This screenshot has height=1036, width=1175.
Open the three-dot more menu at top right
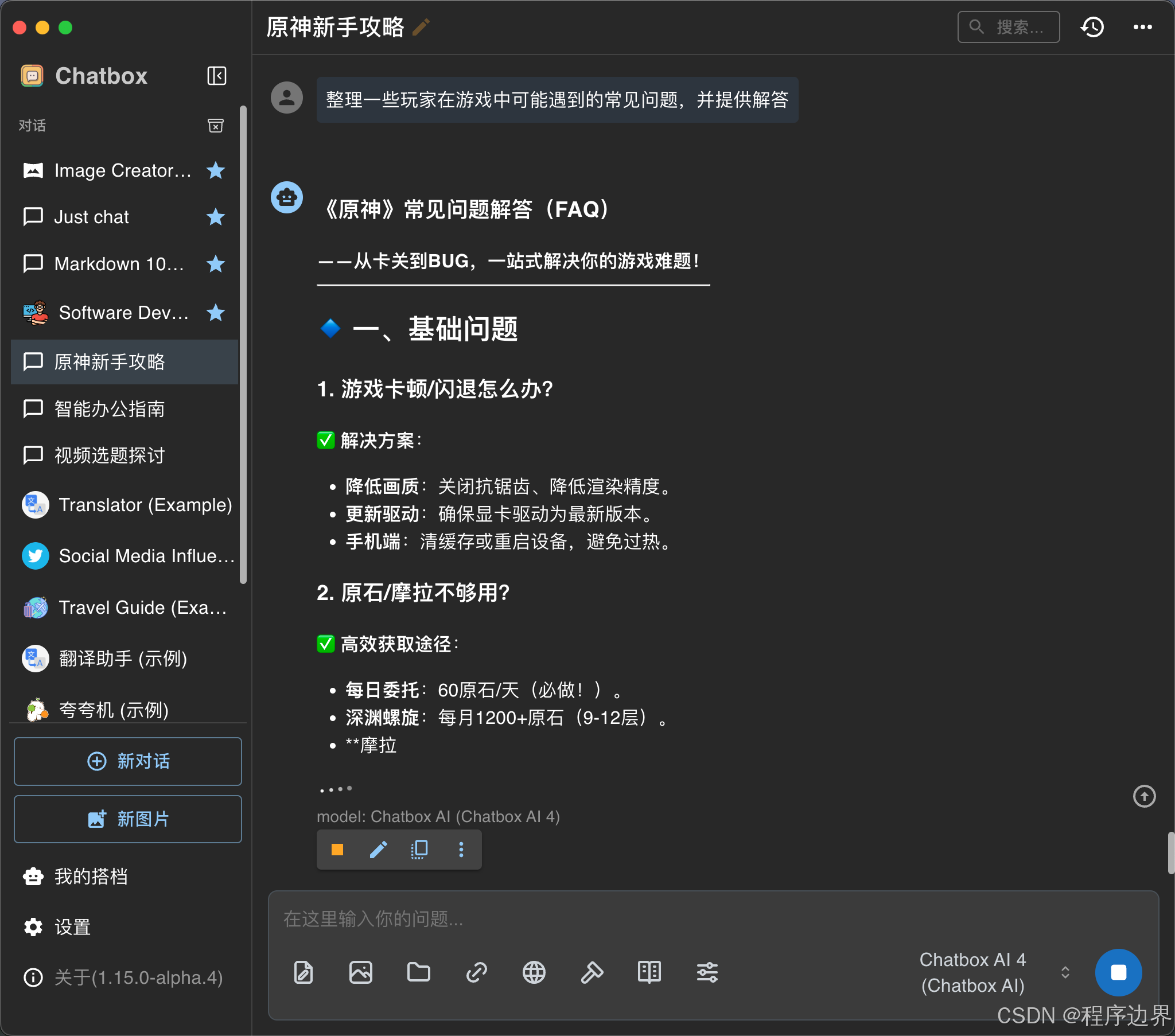1142,27
